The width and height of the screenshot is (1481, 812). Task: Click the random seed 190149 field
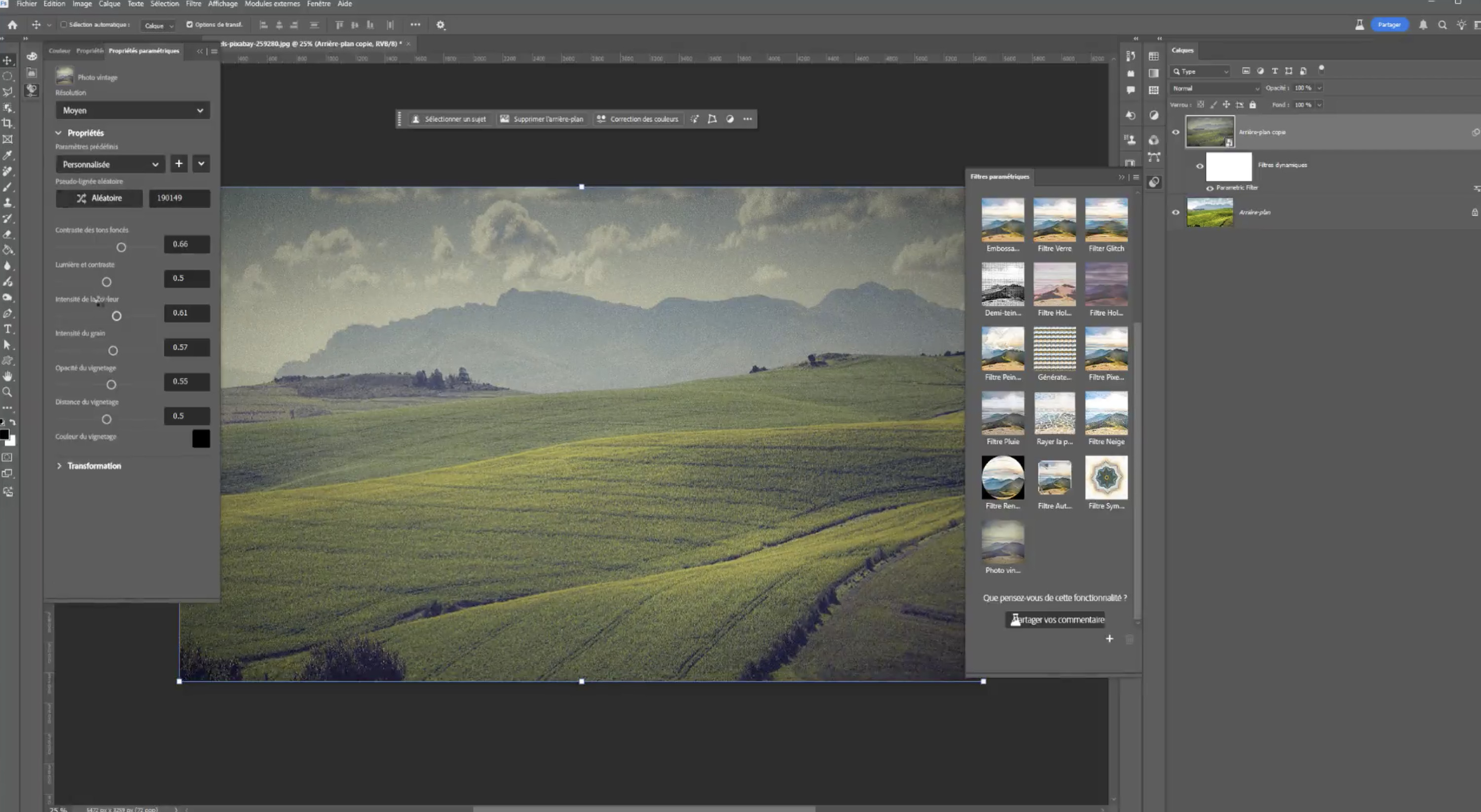tap(180, 198)
